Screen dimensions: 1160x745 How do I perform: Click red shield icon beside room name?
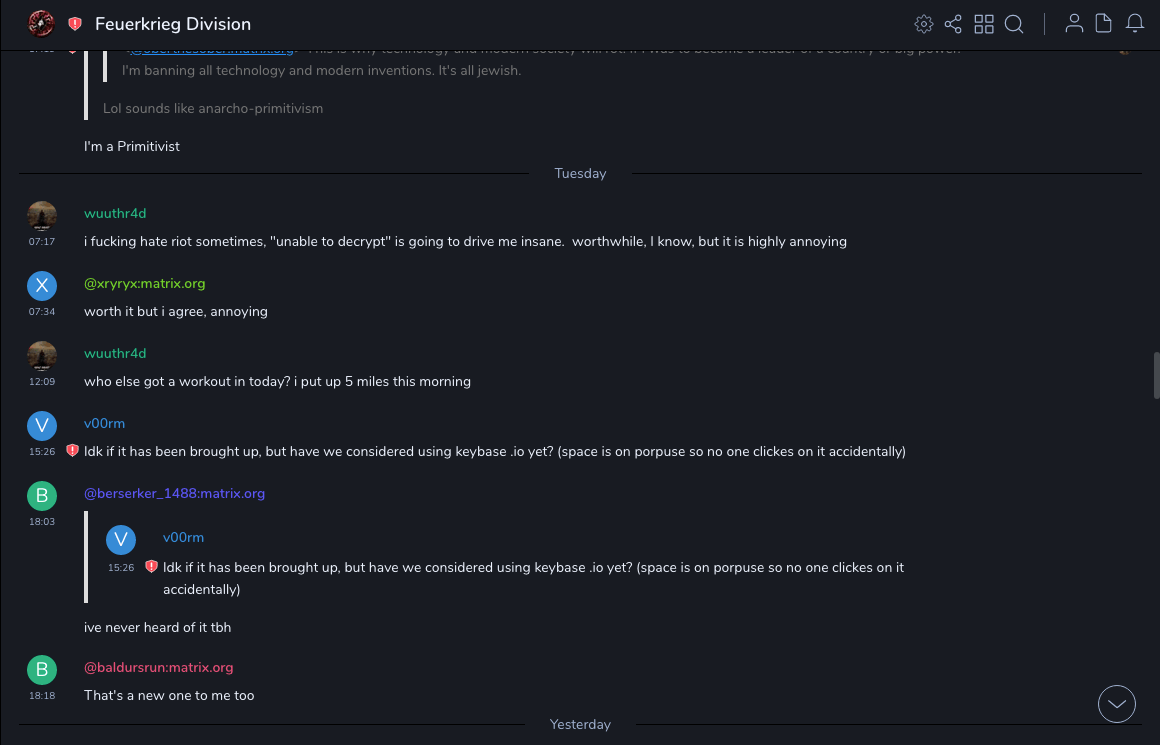(75, 24)
